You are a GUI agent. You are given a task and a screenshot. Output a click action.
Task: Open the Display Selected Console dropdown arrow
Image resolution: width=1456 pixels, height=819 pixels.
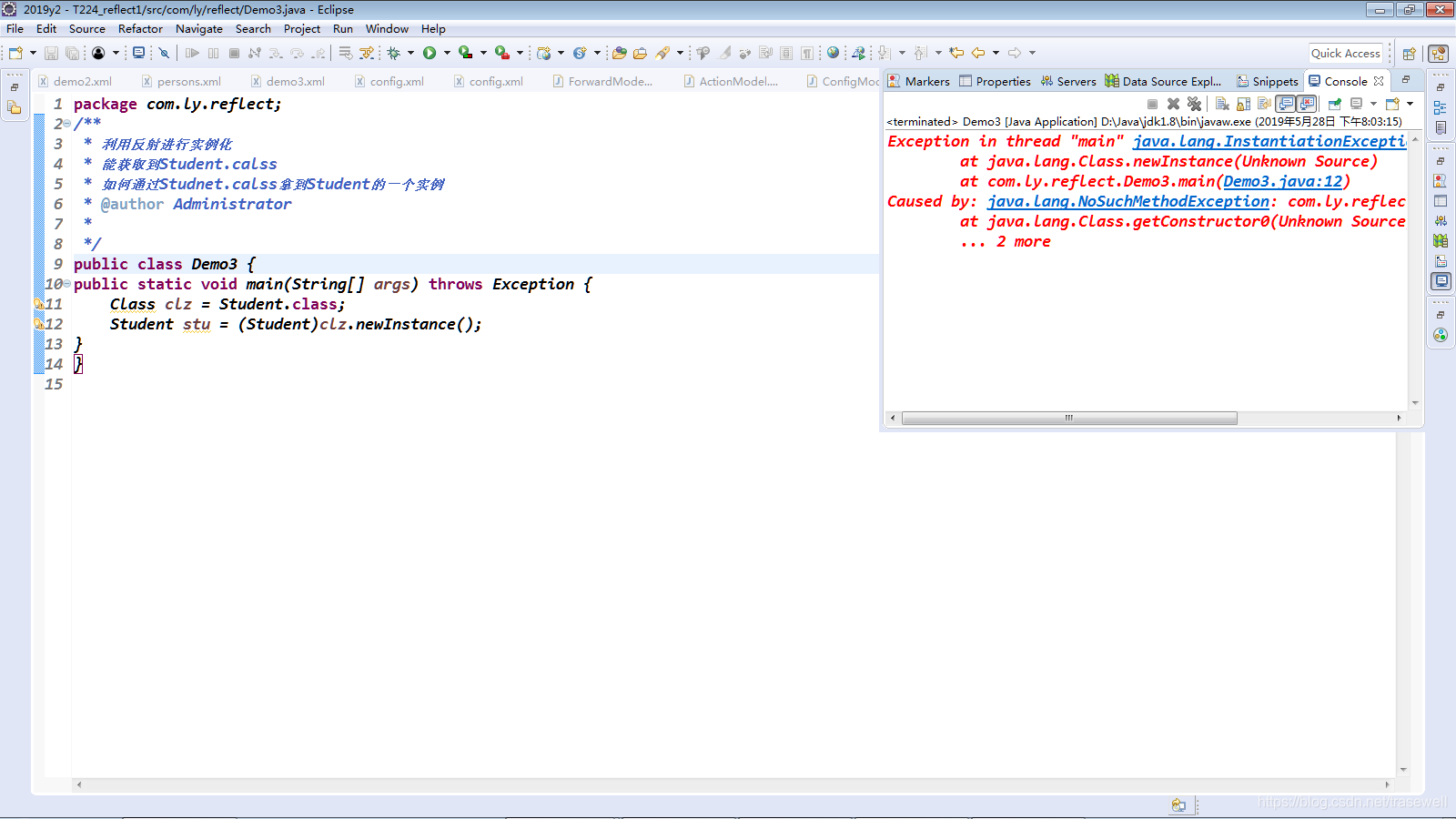pos(1373,104)
